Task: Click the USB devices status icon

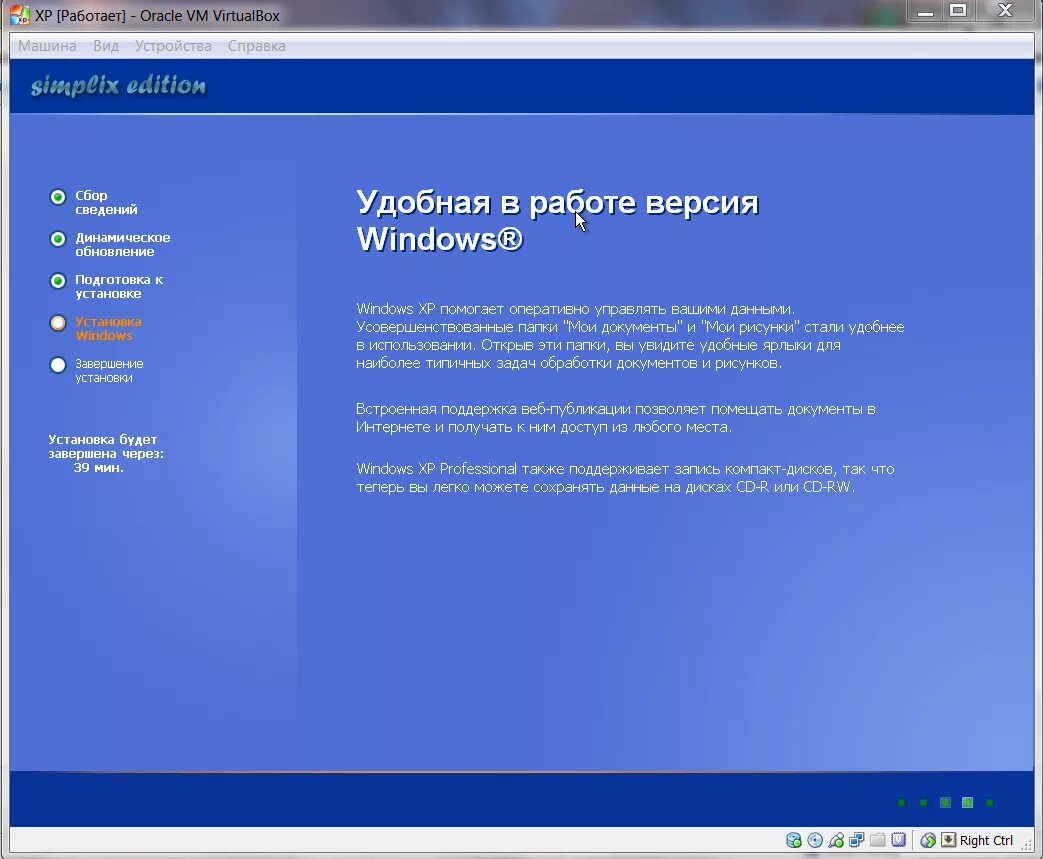Action: (836, 840)
